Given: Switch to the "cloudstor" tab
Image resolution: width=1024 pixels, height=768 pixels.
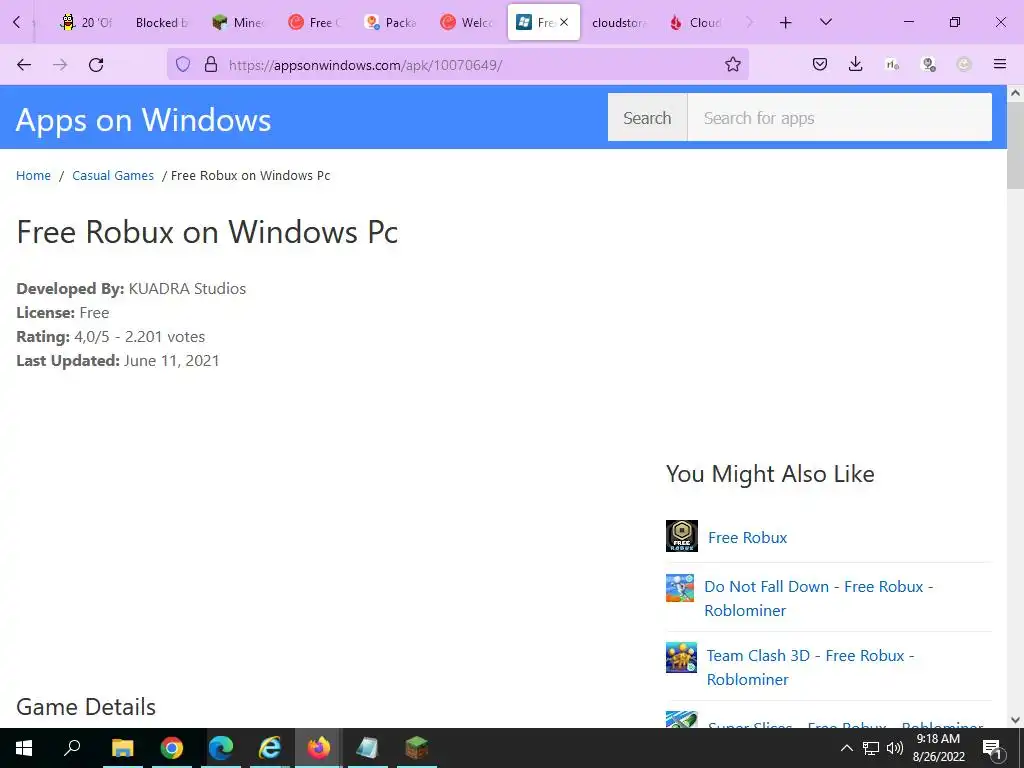Looking at the screenshot, I should tap(618, 23).
